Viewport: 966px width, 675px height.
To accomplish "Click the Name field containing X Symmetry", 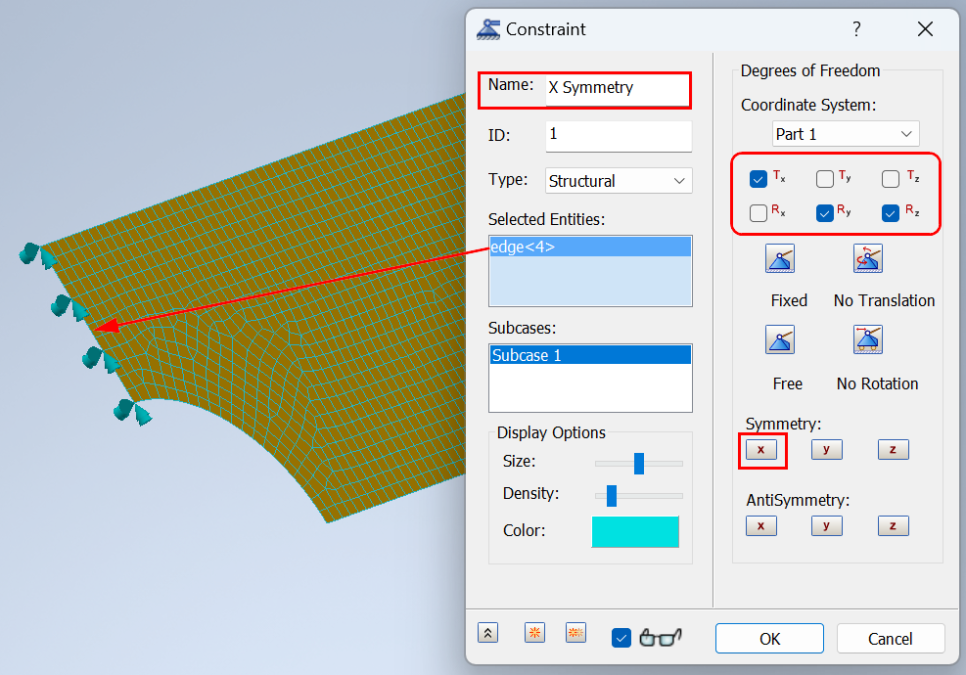I will click(617, 88).
